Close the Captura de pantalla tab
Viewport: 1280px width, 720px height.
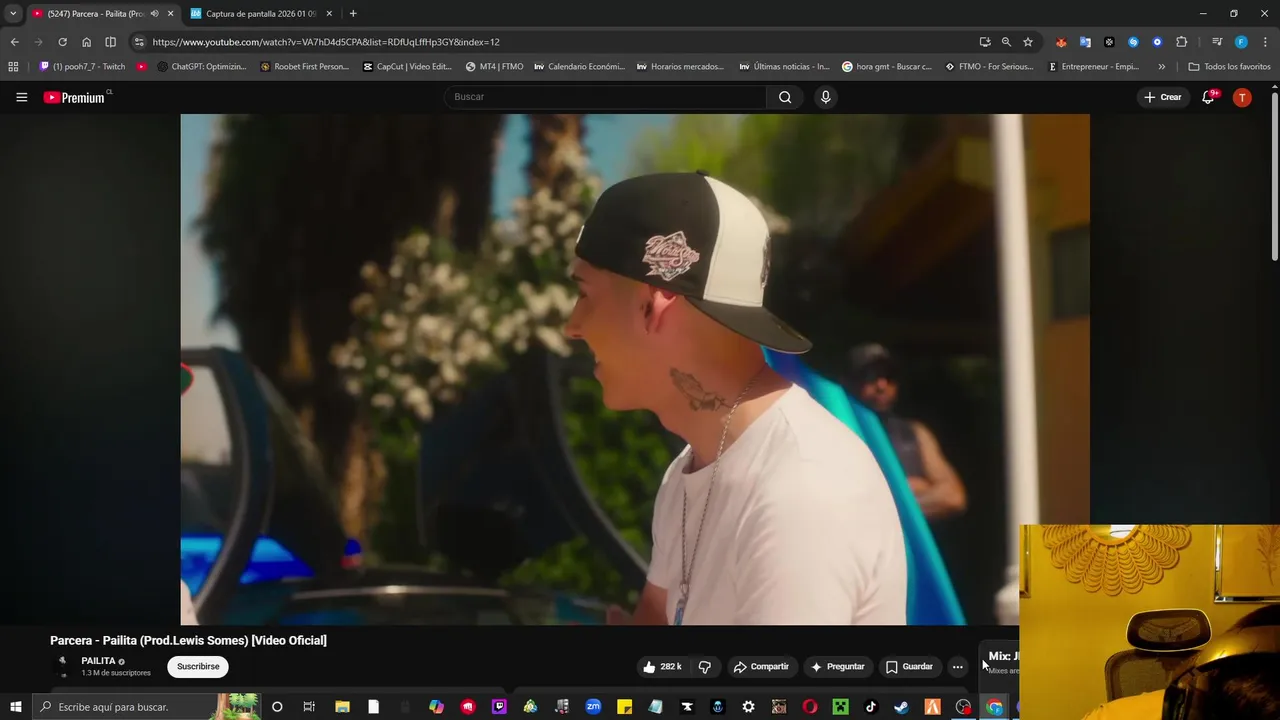point(329,13)
